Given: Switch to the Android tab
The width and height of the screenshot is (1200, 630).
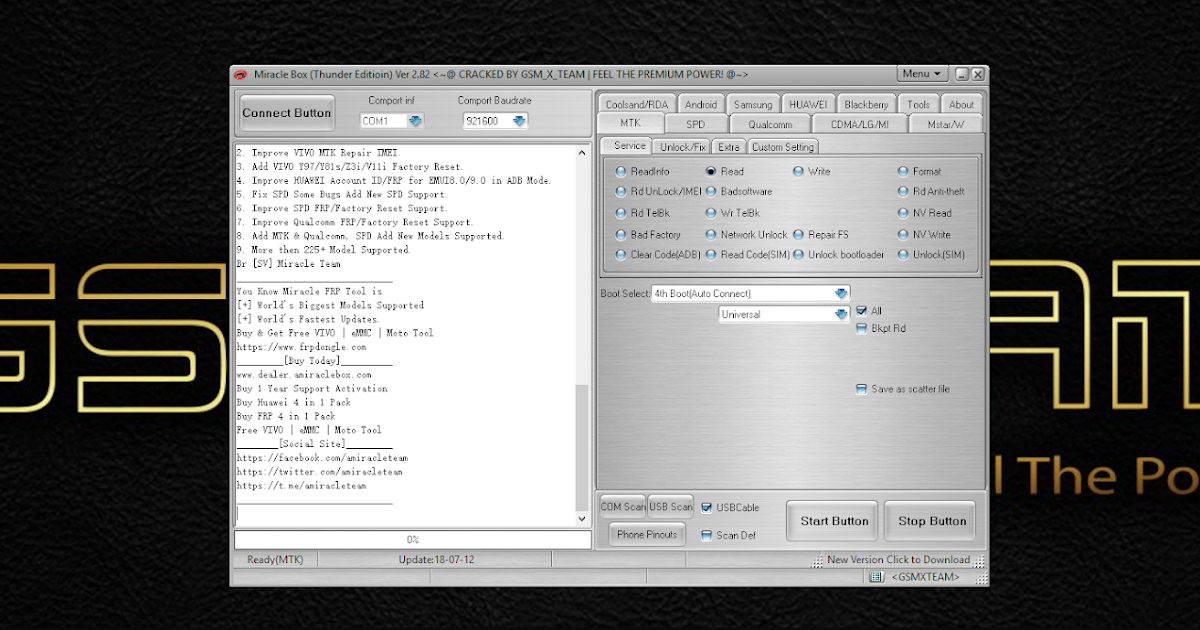Looking at the screenshot, I should click(x=701, y=104).
